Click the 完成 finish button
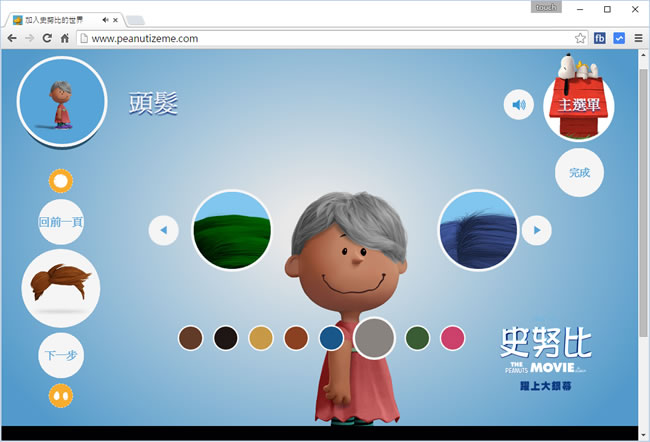The height and width of the screenshot is (442, 650). [x=579, y=172]
